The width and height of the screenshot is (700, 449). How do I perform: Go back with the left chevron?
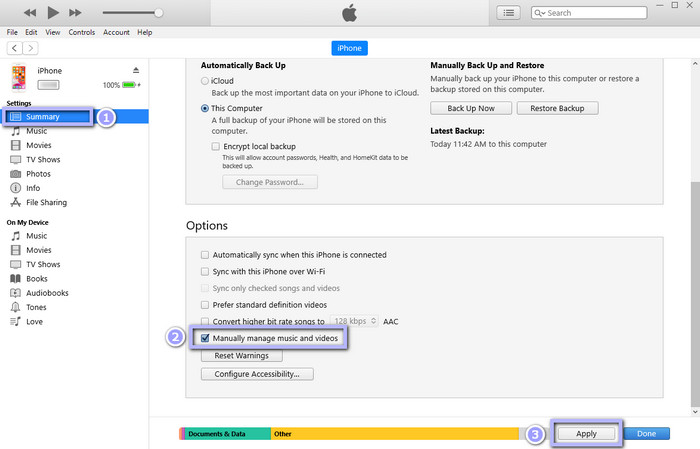pyautogui.click(x=15, y=48)
